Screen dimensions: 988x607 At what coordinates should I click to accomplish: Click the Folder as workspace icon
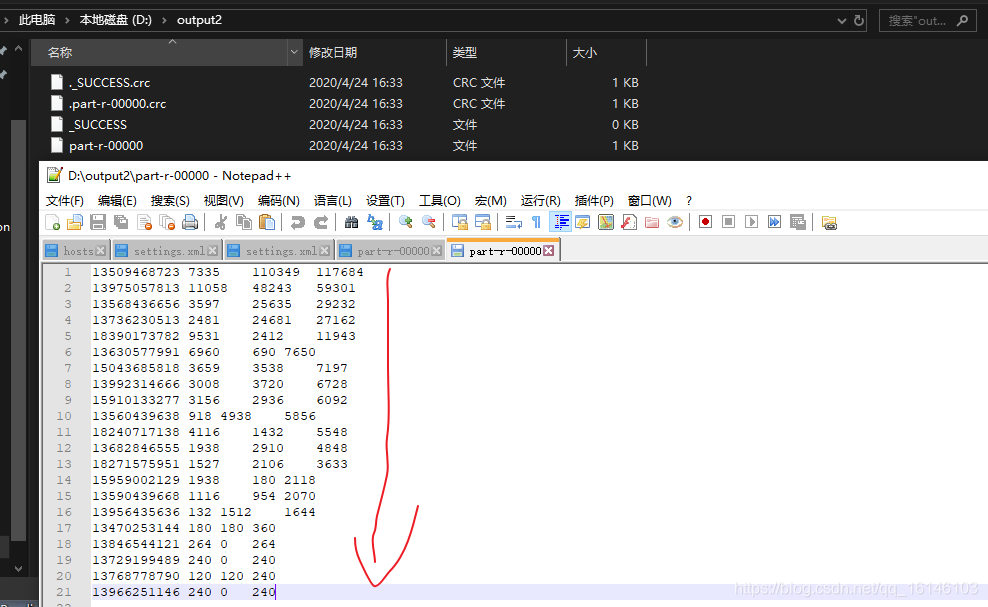point(652,222)
